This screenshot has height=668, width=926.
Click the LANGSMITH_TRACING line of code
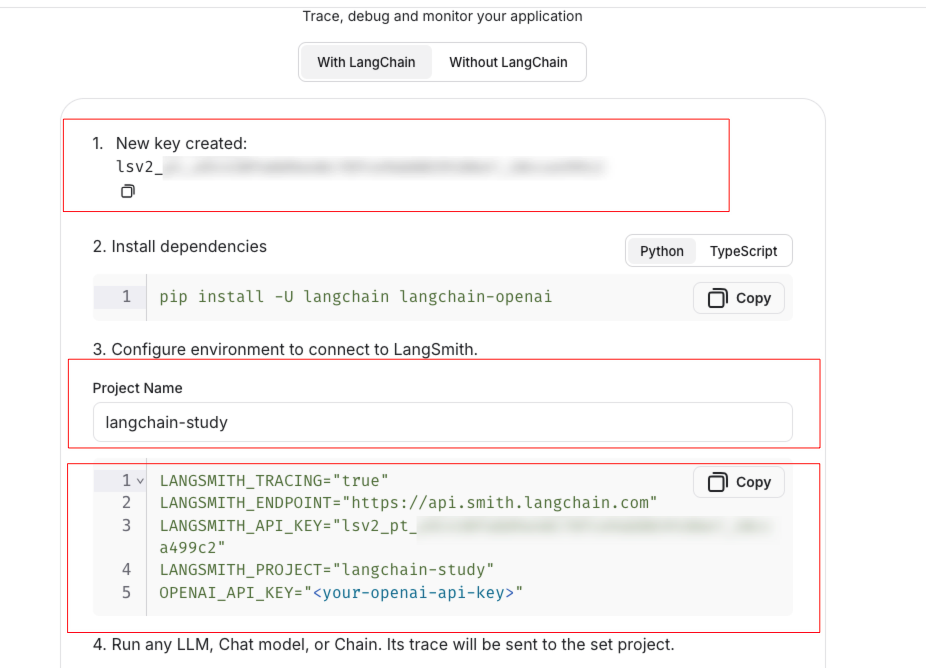point(273,481)
